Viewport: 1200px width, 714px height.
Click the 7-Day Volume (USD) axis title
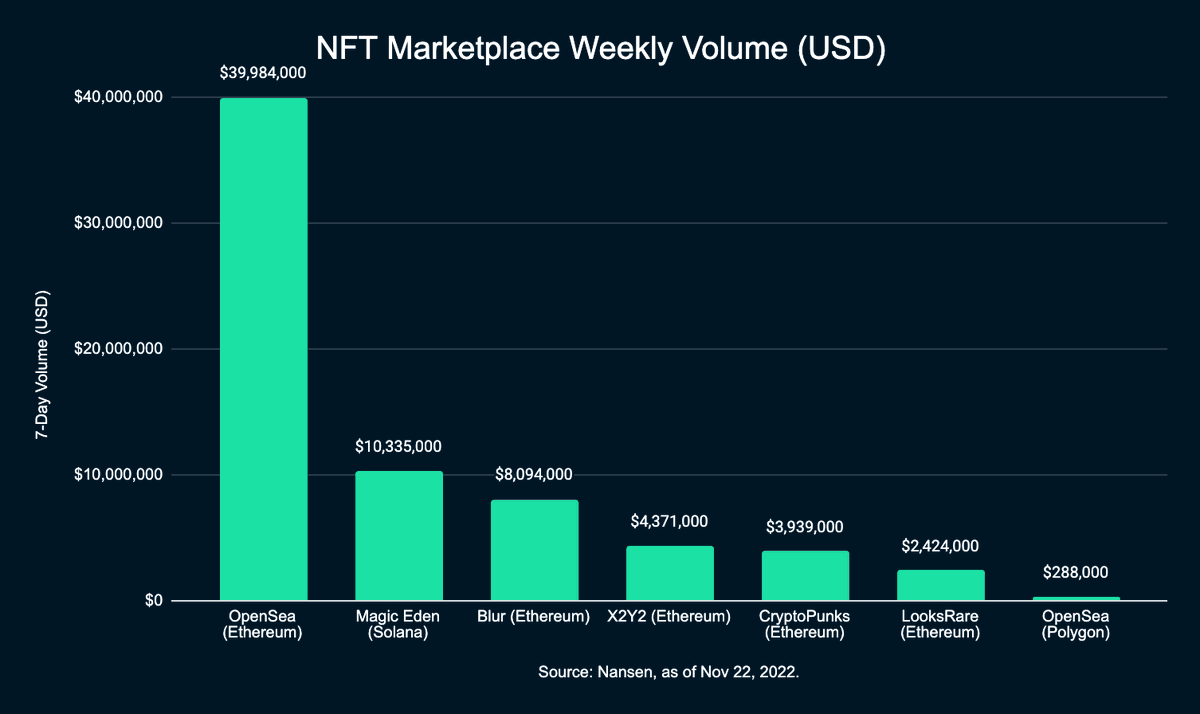pyautogui.click(x=42, y=366)
